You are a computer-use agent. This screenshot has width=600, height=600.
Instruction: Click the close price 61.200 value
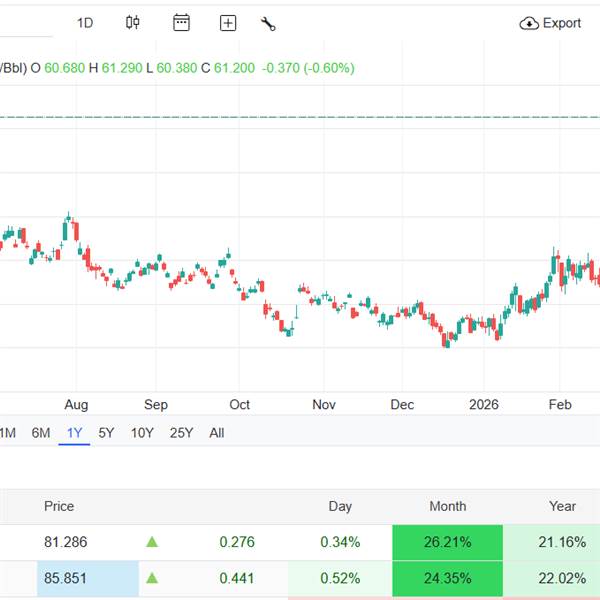point(234,68)
